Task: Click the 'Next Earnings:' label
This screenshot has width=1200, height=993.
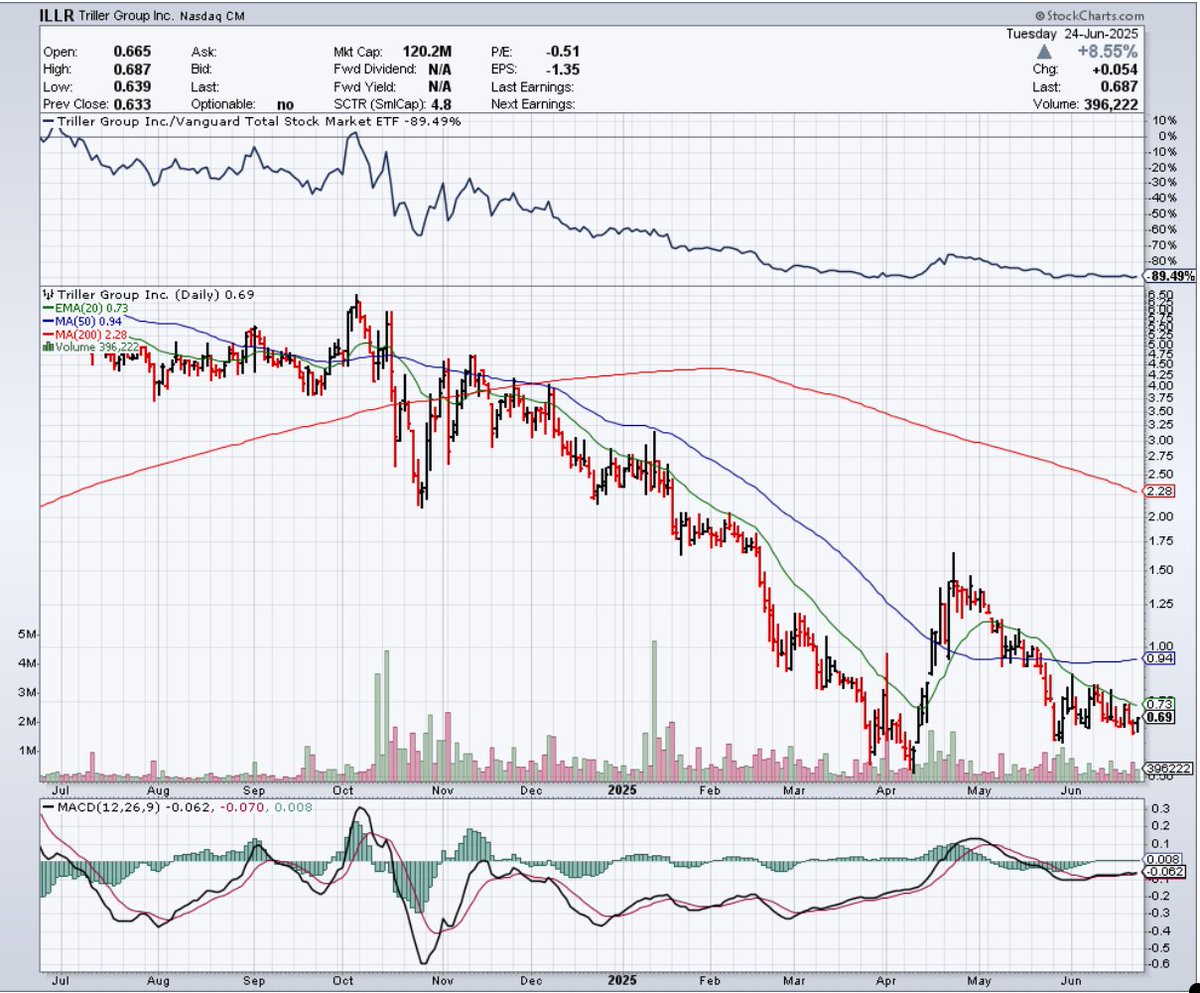Action: coord(533,104)
